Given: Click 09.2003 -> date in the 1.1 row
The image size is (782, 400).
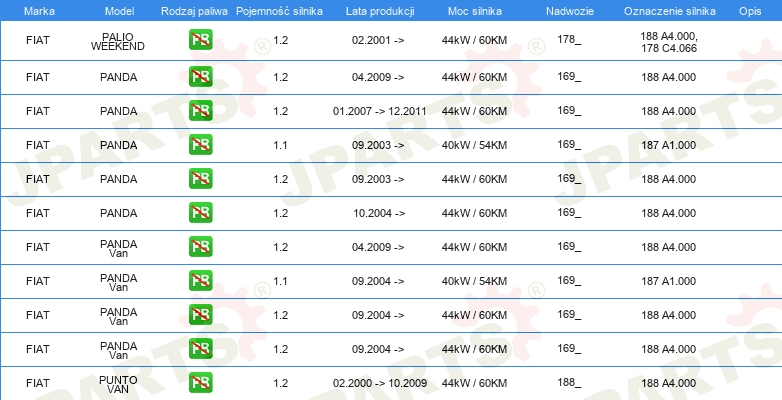Looking at the screenshot, I should 378,145.
